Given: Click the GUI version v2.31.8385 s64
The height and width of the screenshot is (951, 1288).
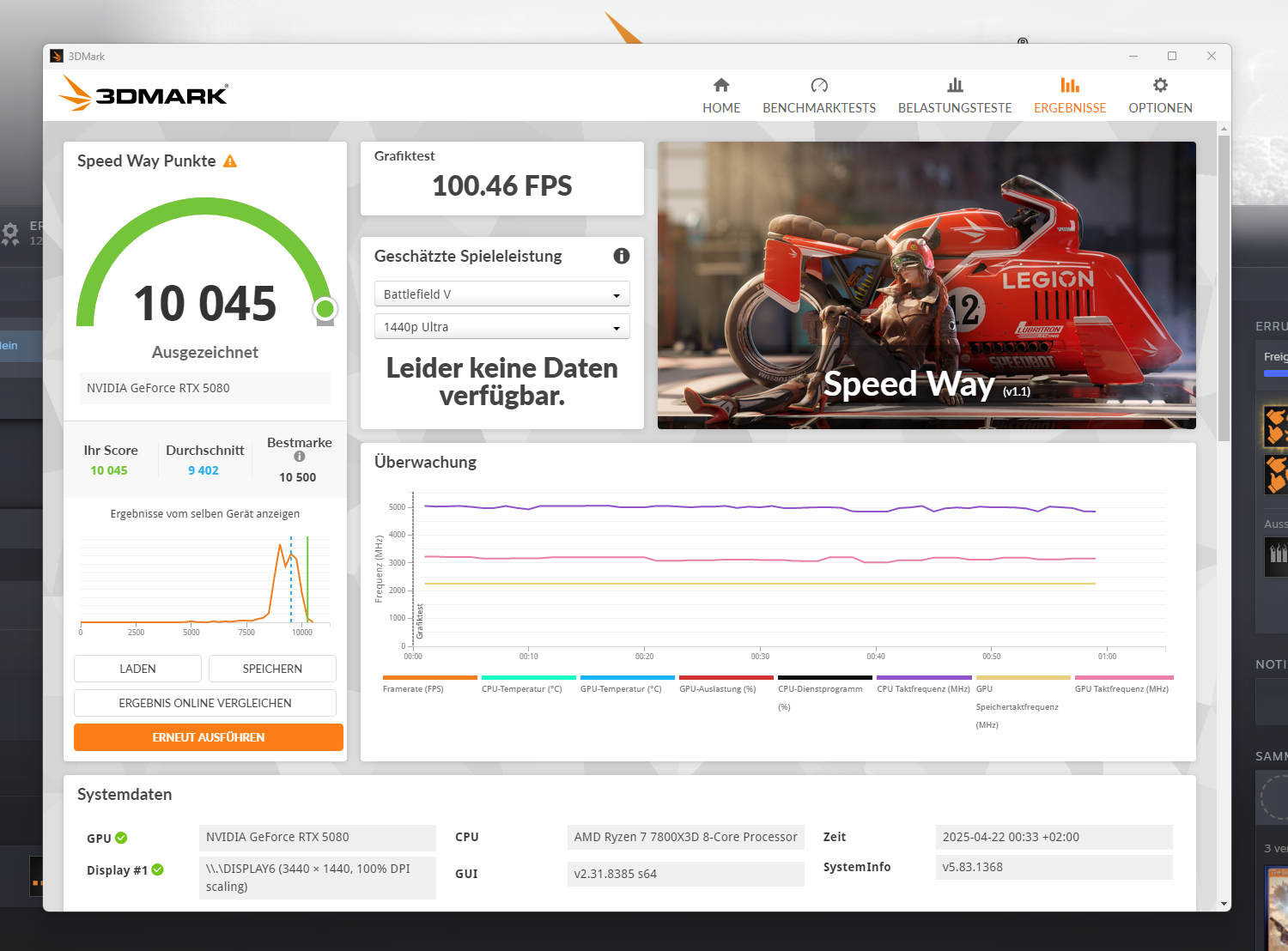Looking at the screenshot, I should [x=686, y=874].
